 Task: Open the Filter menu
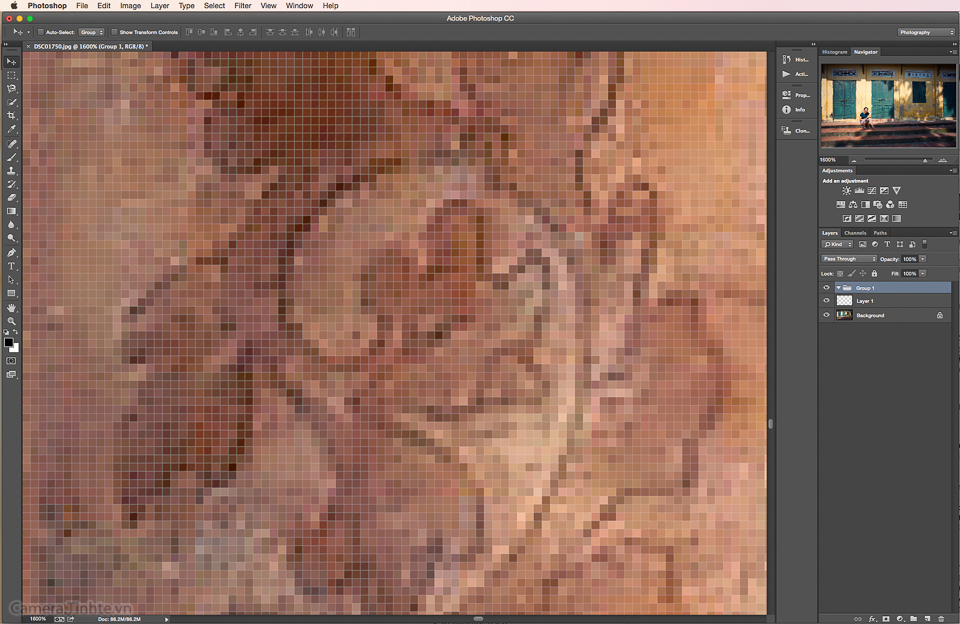pyautogui.click(x=243, y=6)
